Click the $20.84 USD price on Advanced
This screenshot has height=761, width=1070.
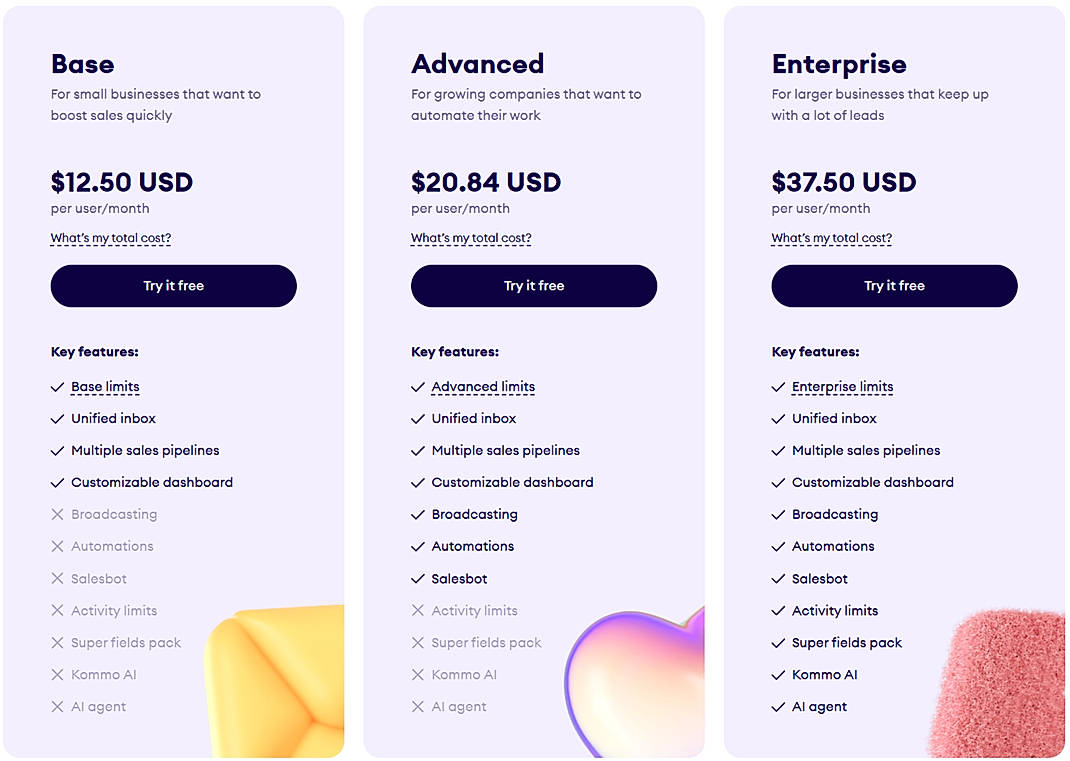486,182
